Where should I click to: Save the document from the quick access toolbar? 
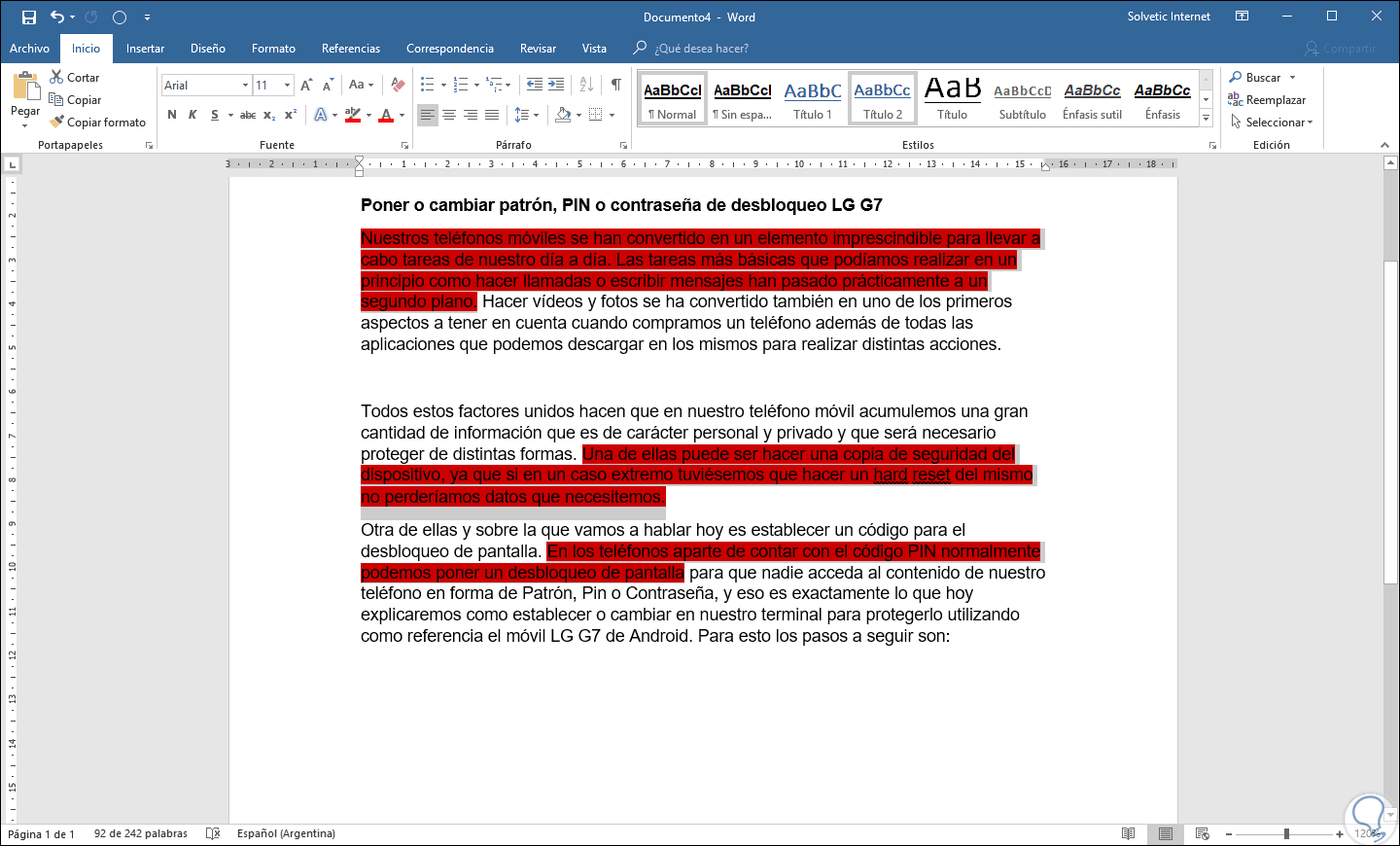29,17
